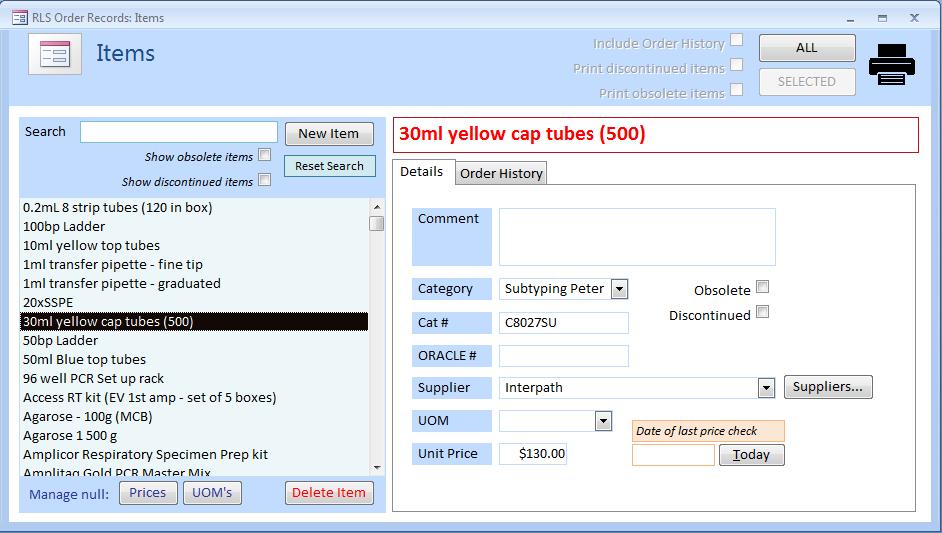Click the SELECTED print button
Viewport: 942px width, 533px height.
(x=807, y=82)
